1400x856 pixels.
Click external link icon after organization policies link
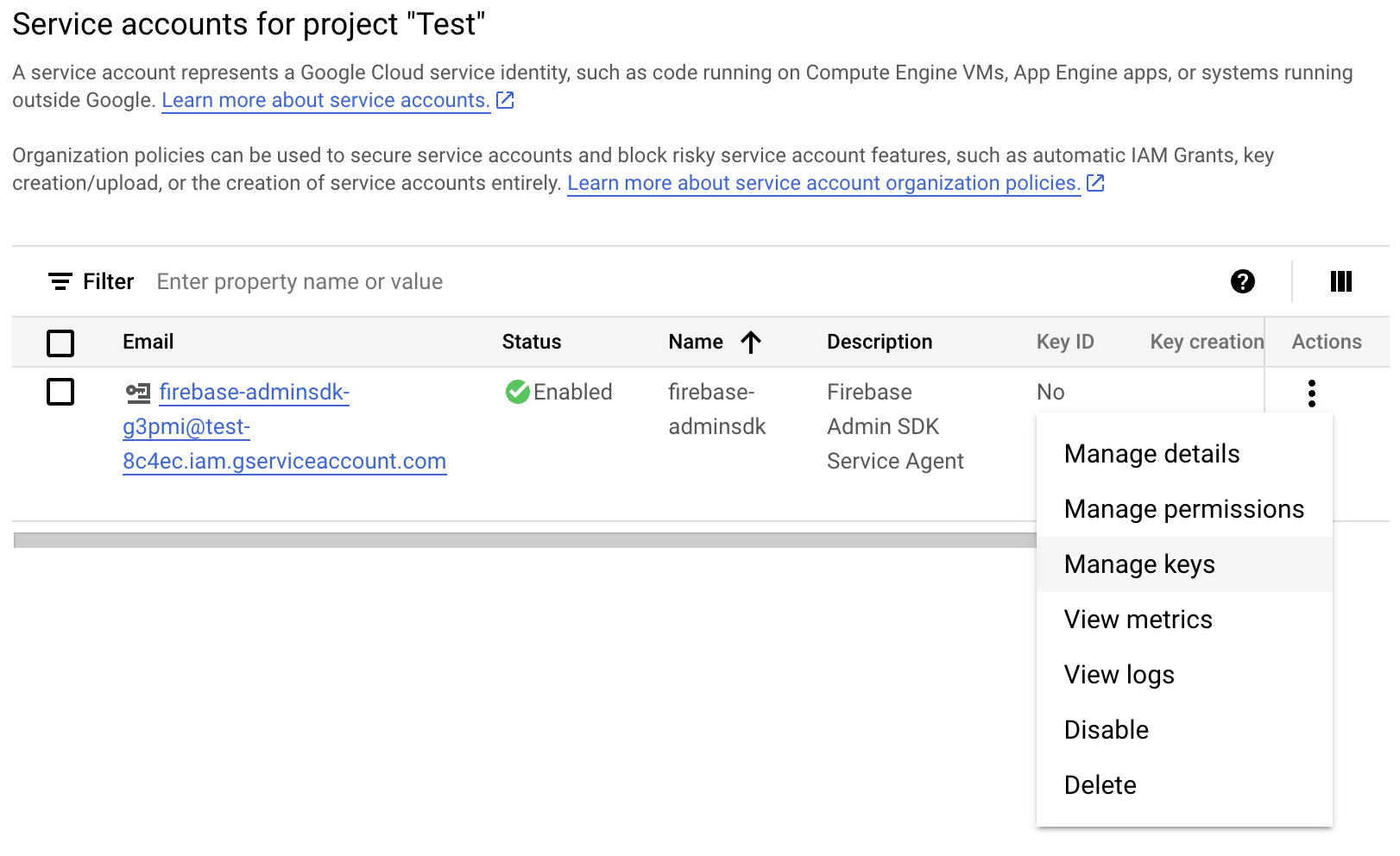tap(1095, 183)
